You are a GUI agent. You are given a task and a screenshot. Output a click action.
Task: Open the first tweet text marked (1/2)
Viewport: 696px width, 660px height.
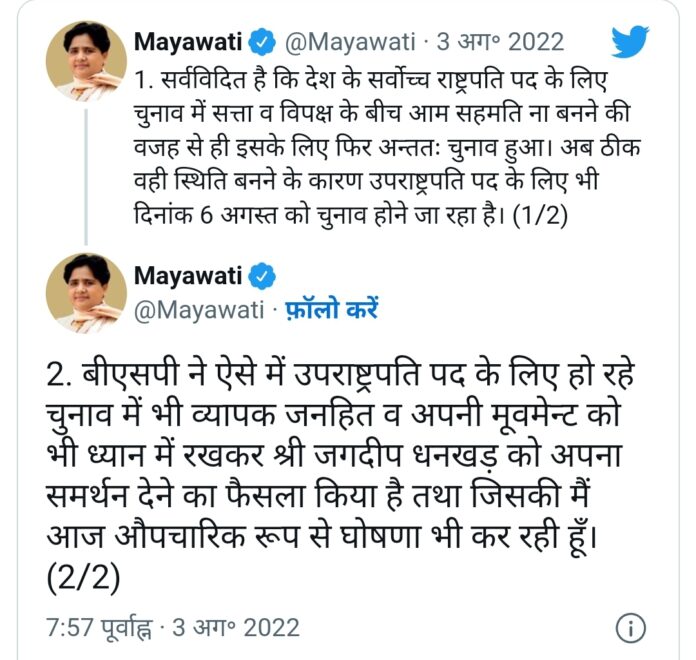click(x=387, y=147)
